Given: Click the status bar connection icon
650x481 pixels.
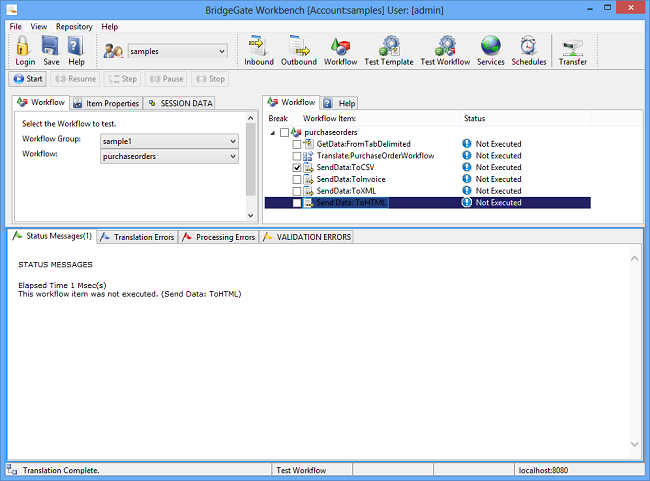Looking at the screenshot, I should pos(12,470).
